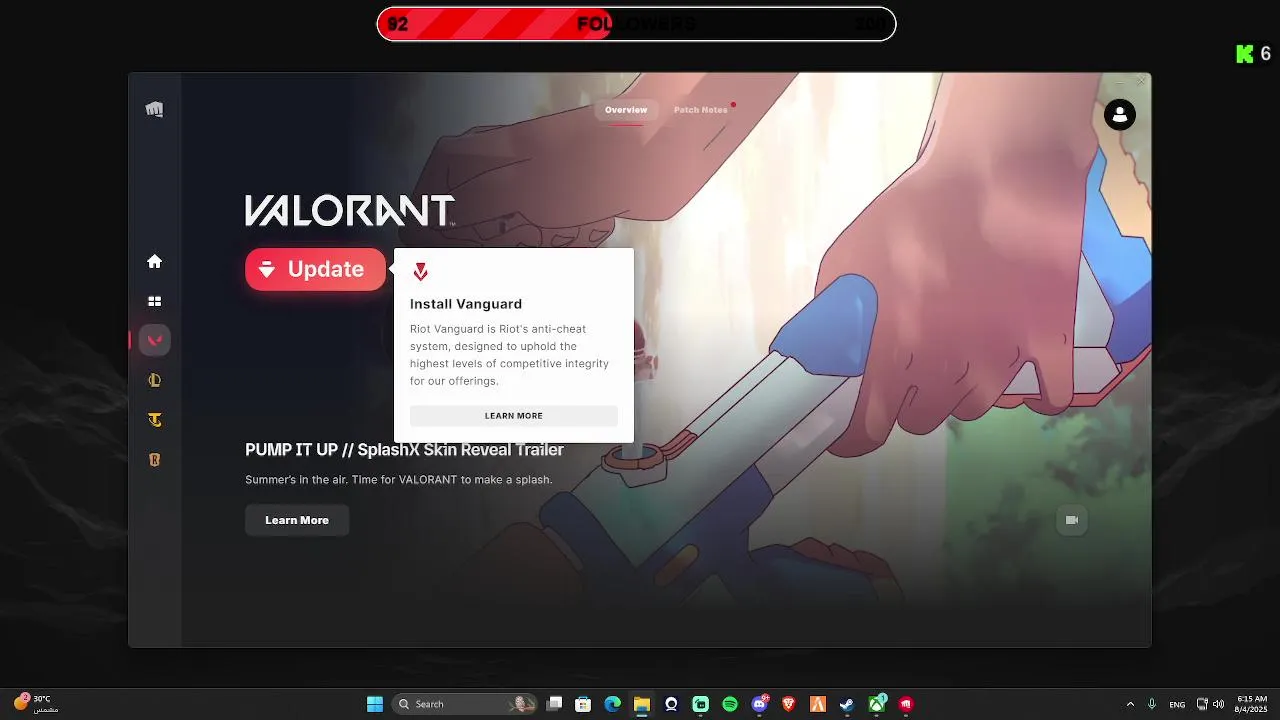Open Spotify from taskbar
The width and height of the screenshot is (1280, 720).
(x=730, y=704)
